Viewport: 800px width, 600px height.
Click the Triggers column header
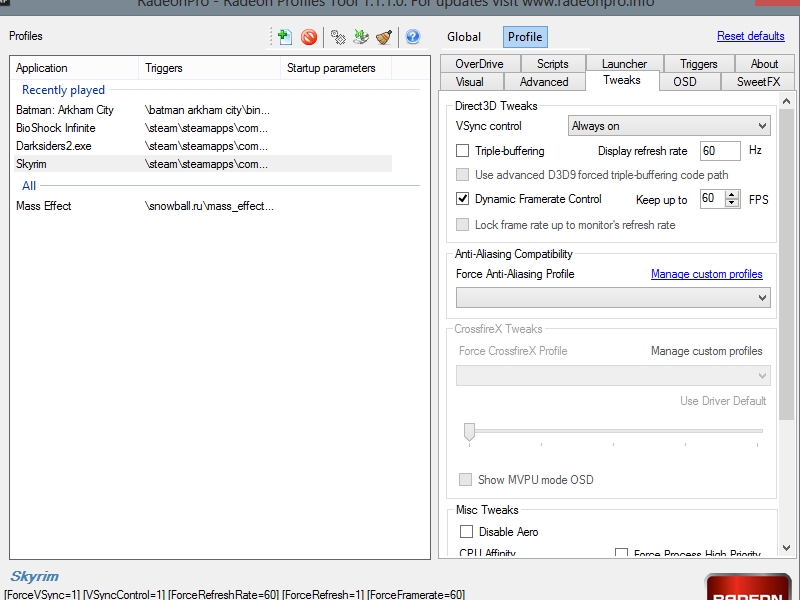[x=209, y=68]
